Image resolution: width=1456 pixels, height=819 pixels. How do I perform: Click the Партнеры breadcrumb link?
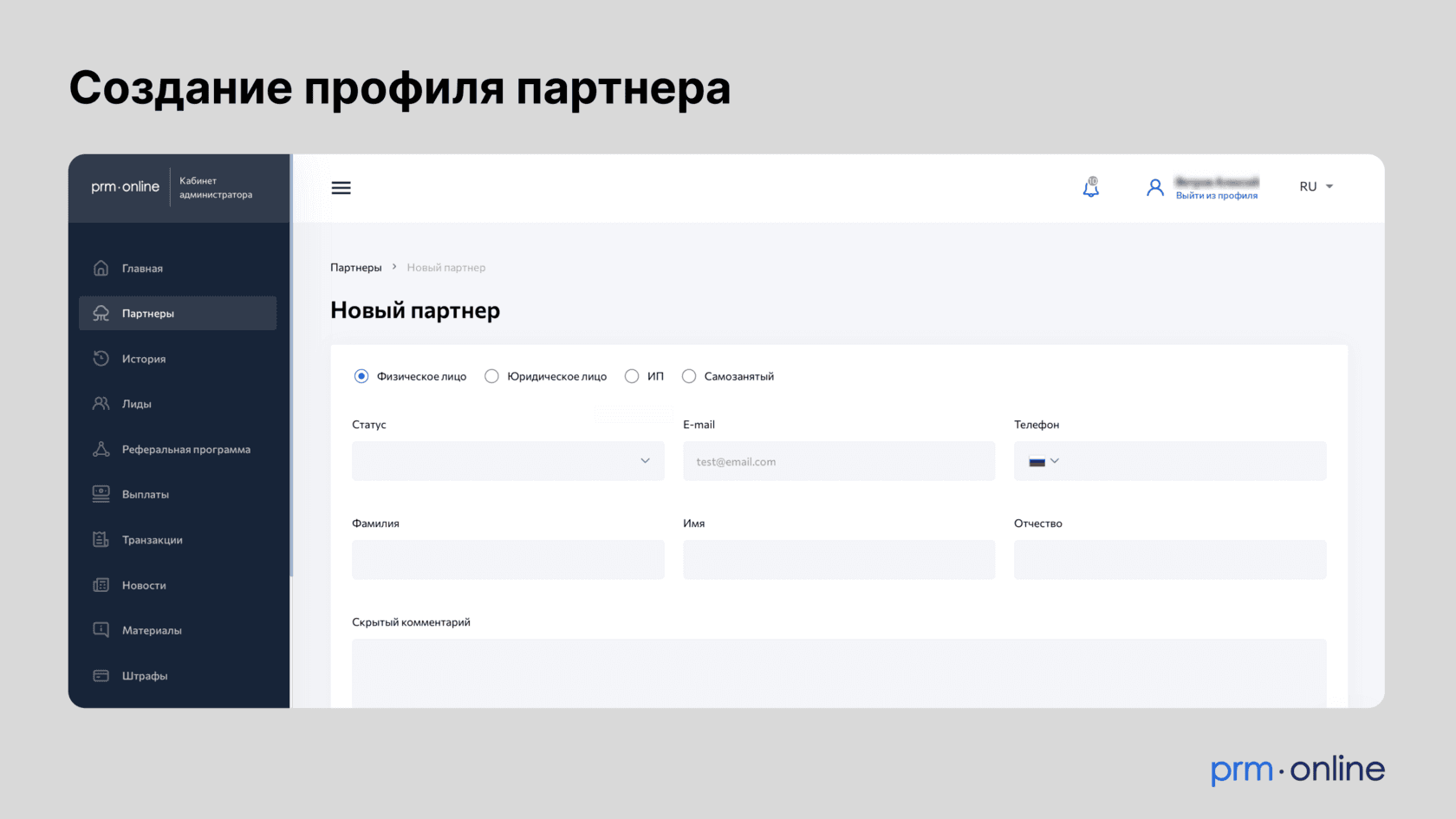tap(355, 268)
